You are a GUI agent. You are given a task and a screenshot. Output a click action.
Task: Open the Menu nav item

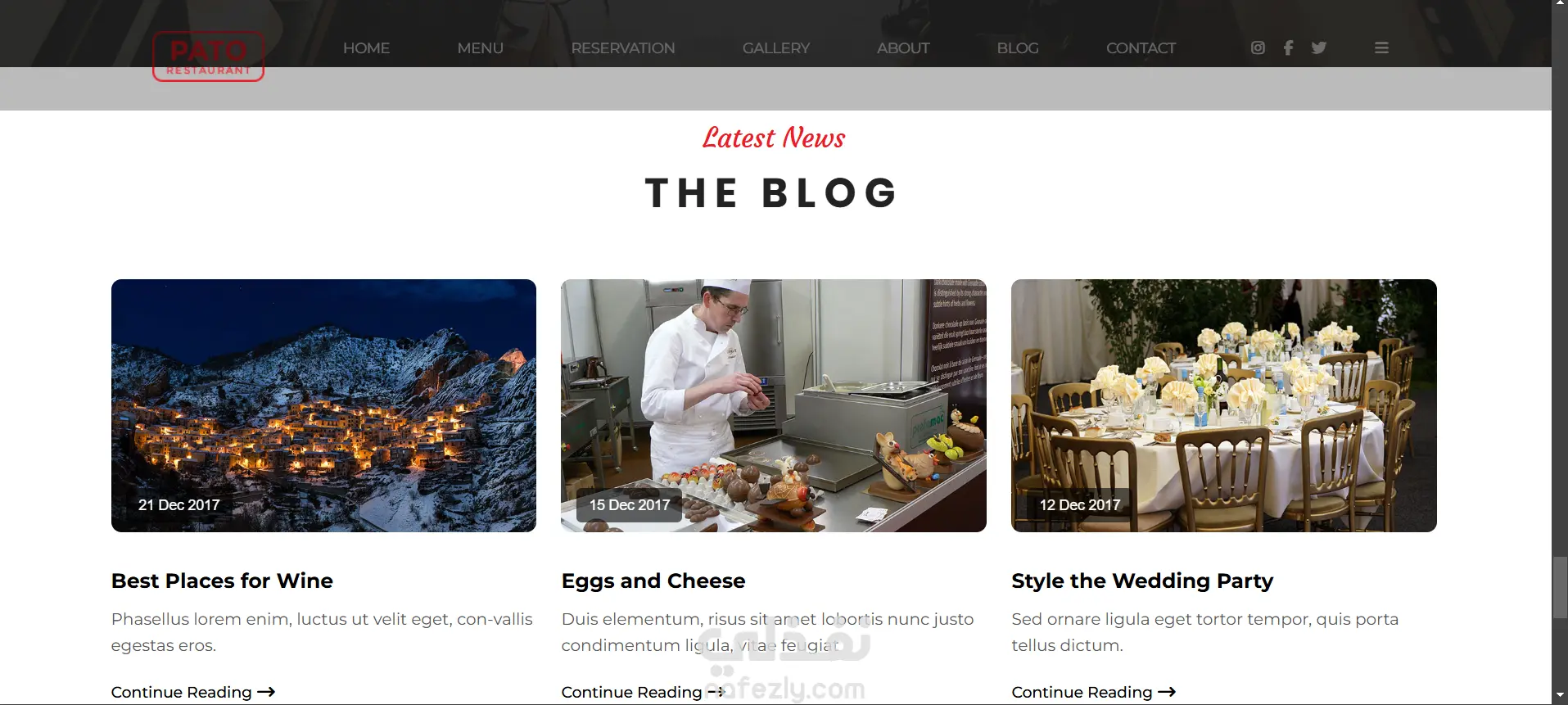pos(480,48)
